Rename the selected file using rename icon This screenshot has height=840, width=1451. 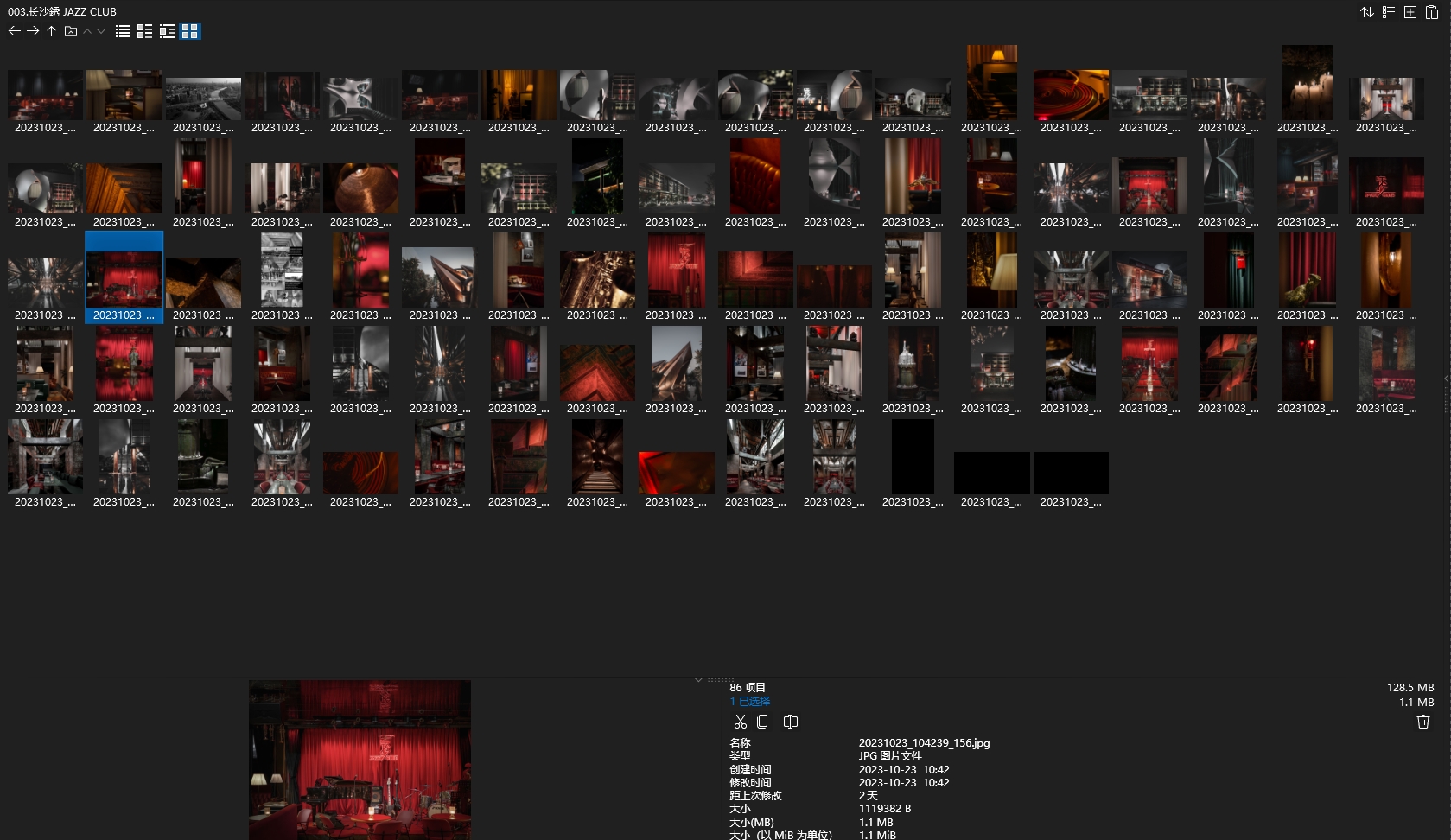point(790,722)
